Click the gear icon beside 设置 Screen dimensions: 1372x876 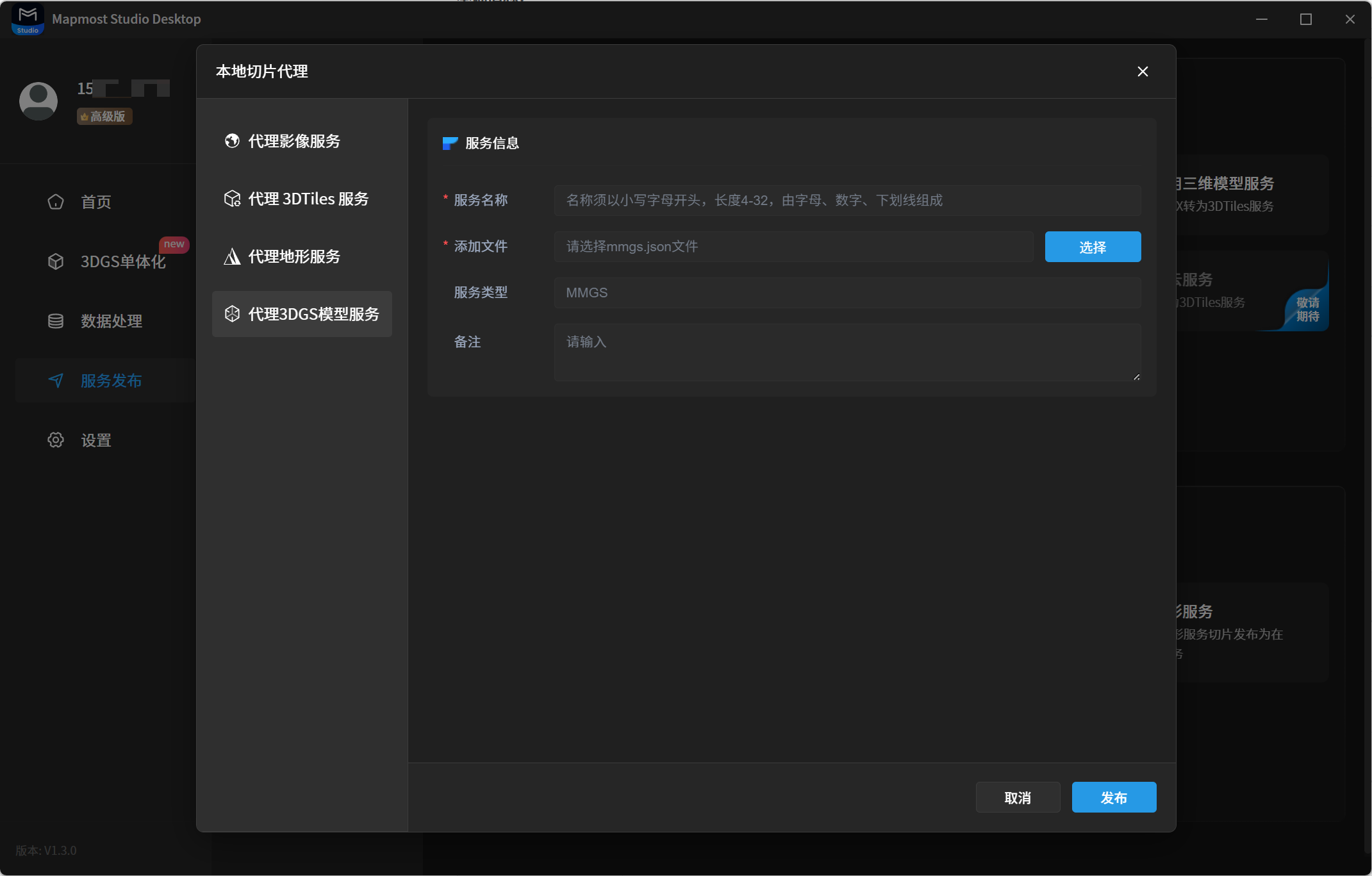pyautogui.click(x=56, y=440)
